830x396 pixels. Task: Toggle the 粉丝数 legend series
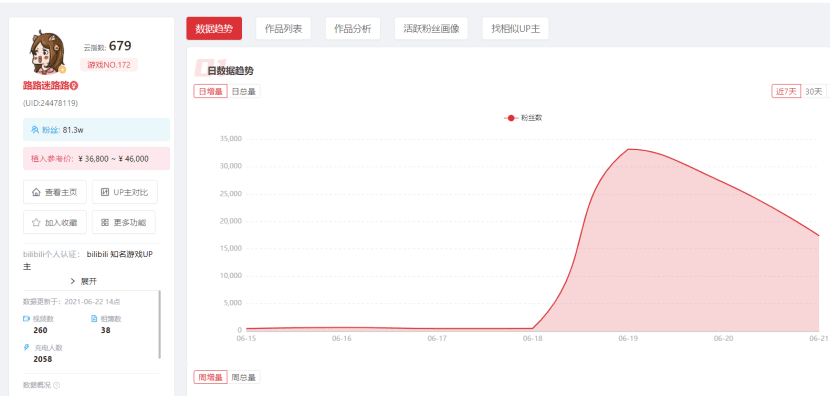[x=523, y=118]
